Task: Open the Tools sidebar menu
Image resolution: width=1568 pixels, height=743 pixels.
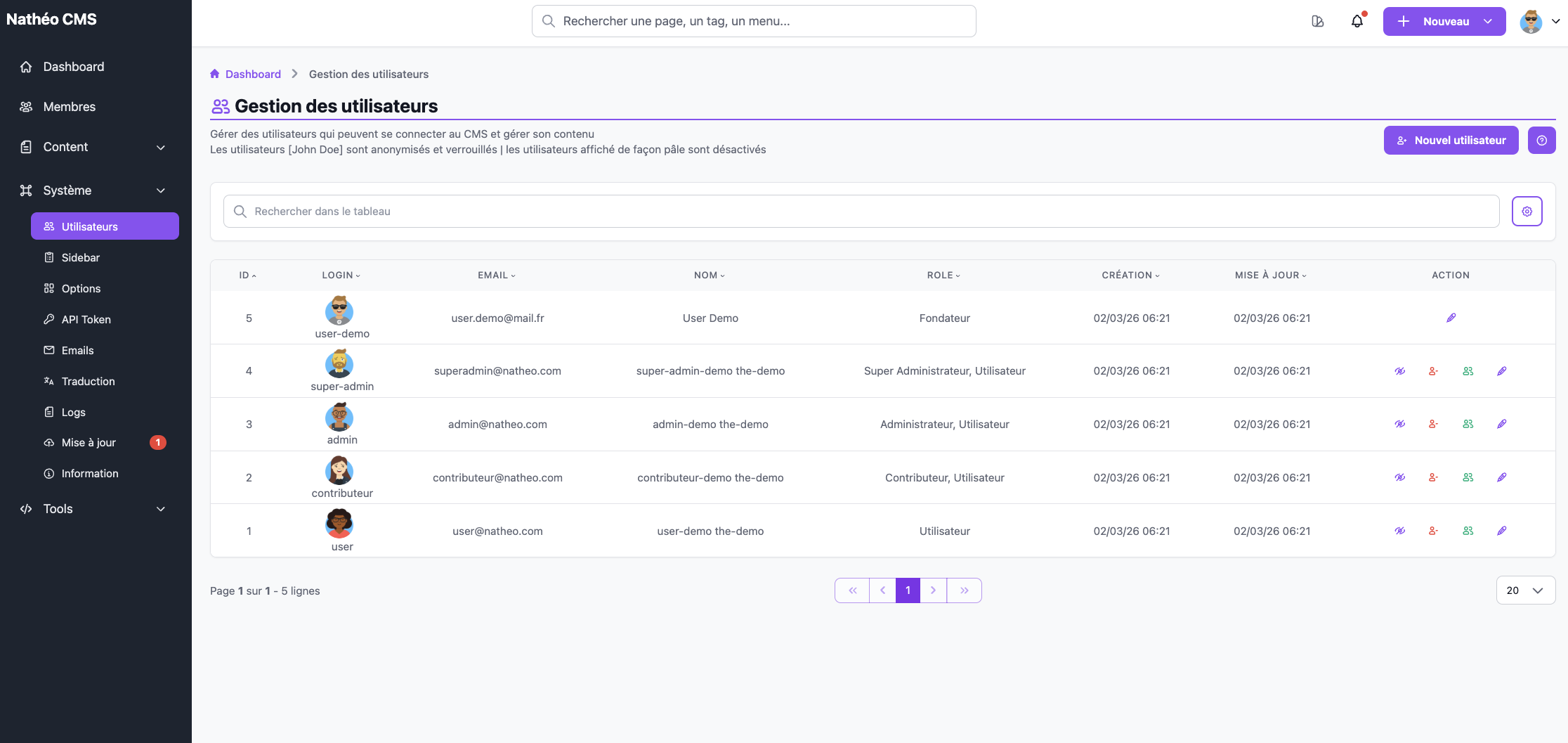Action: click(91, 508)
